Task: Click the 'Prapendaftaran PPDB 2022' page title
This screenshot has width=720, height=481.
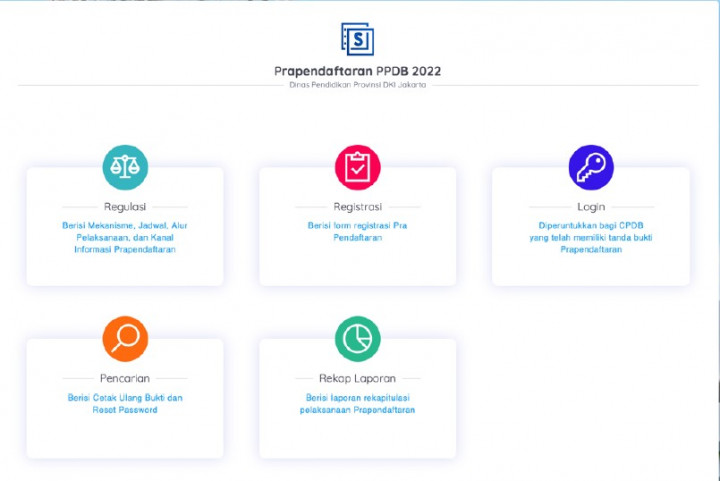Action: coord(357,71)
